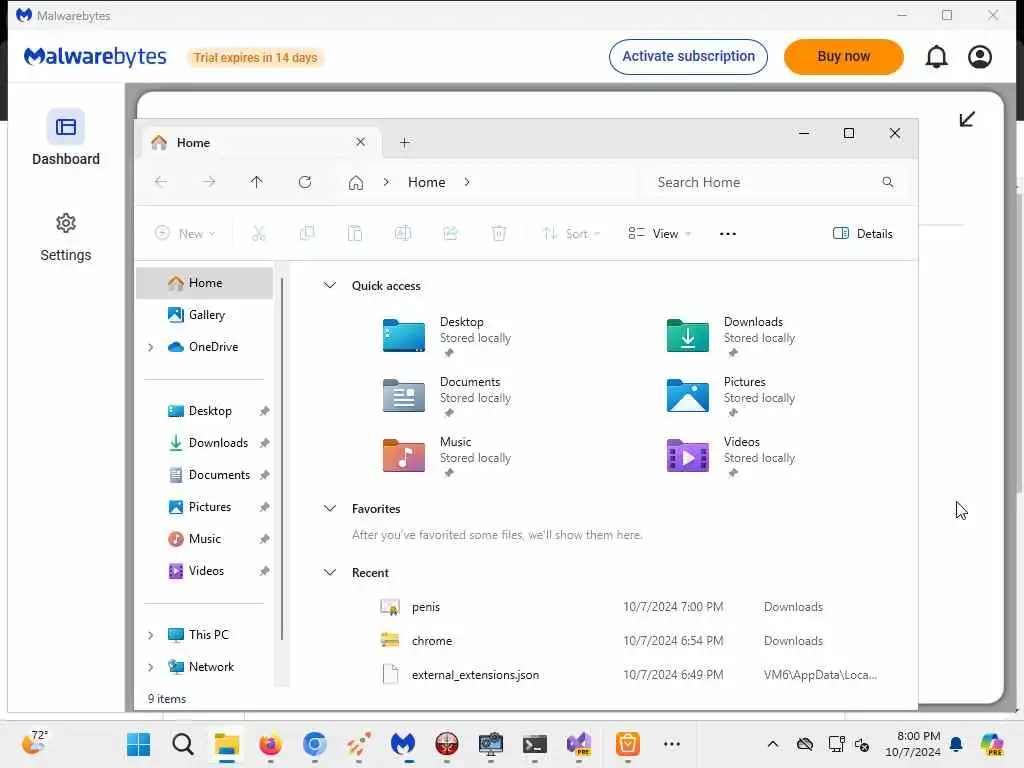This screenshot has width=1024, height=768.
Task: Select Documents in navigation pane
Action: click(x=204, y=475)
